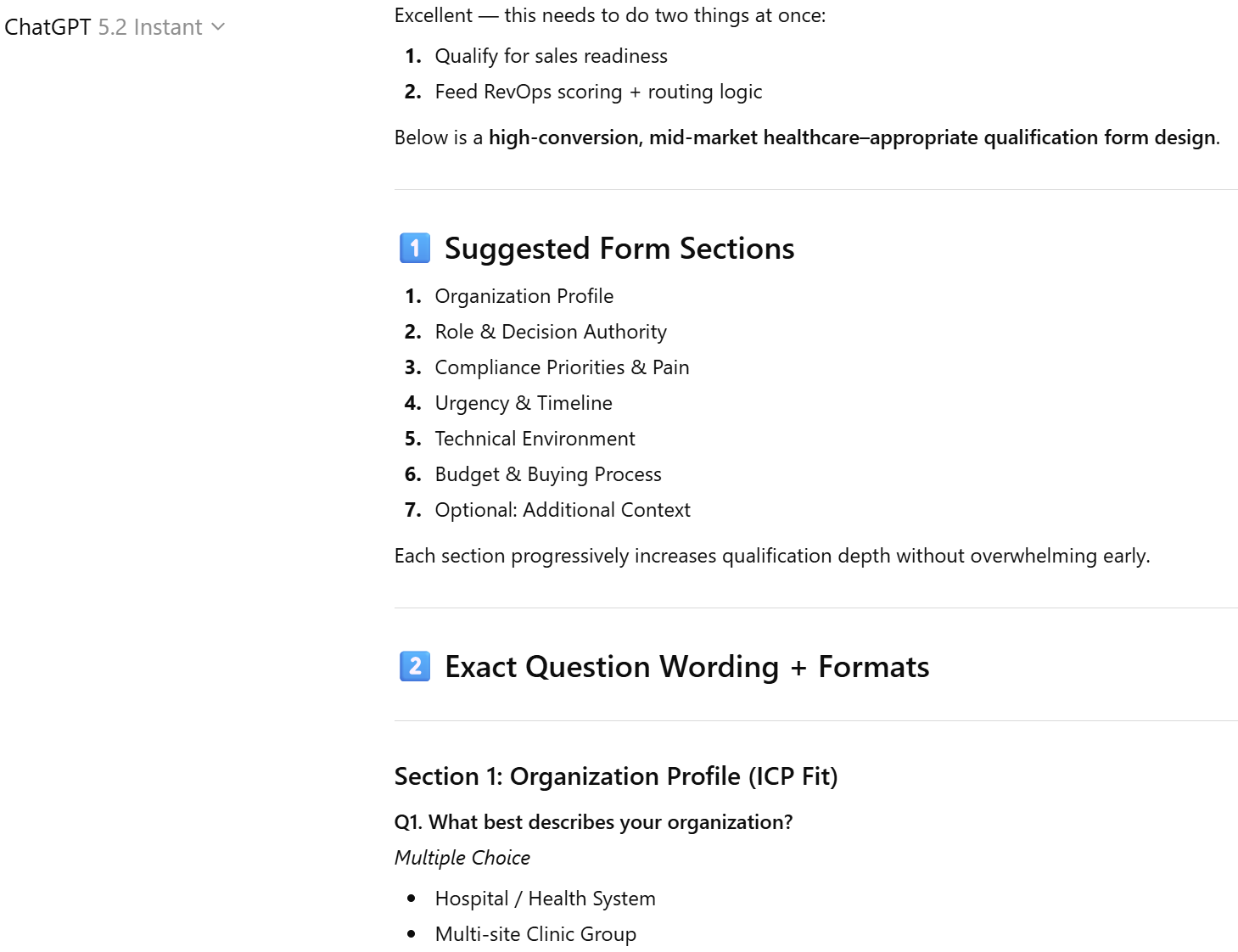Select the Q1 question text about your organization
The image size is (1238, 952).
(593, 821)
